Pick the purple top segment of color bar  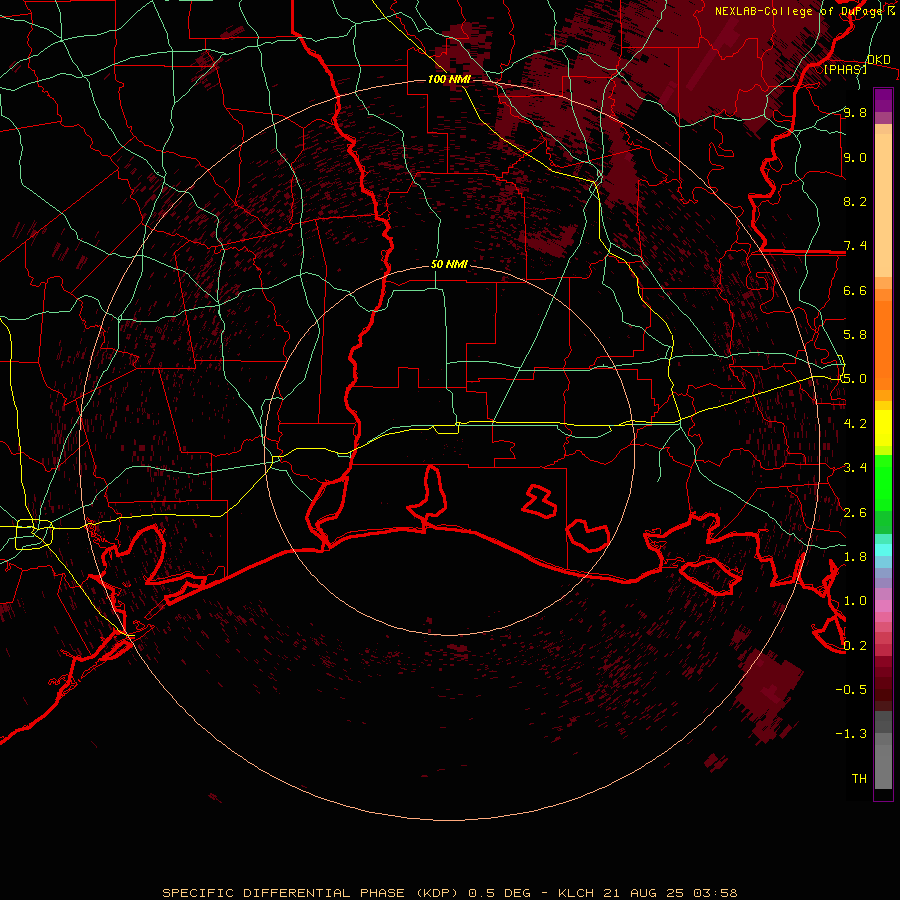coord(883,100)
